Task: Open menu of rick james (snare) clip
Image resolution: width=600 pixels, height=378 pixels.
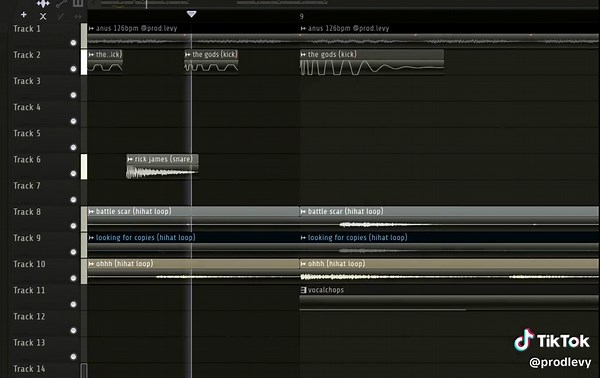Action: point(130,159)
